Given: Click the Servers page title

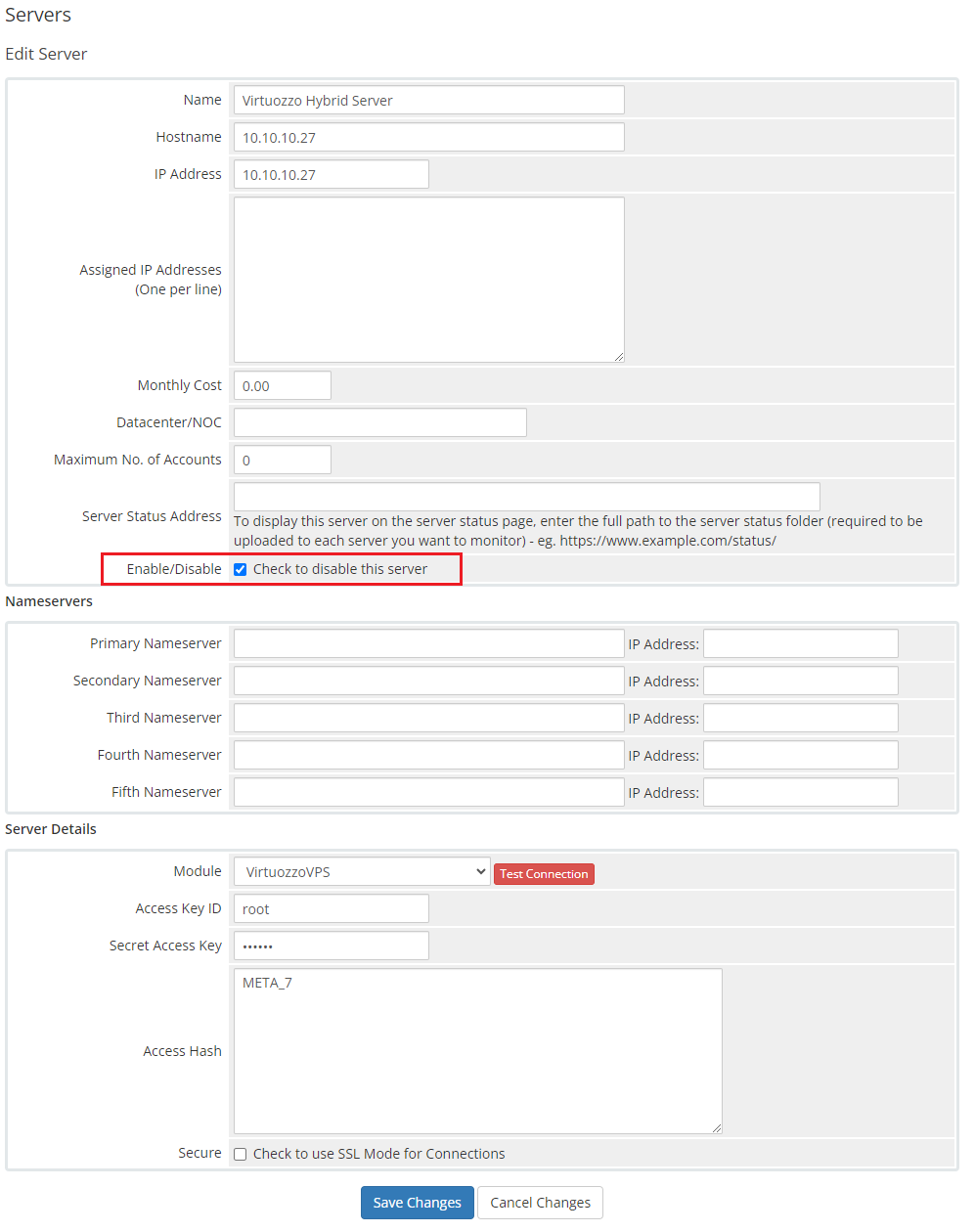Looking at the screenshot, I should point(38,15).
